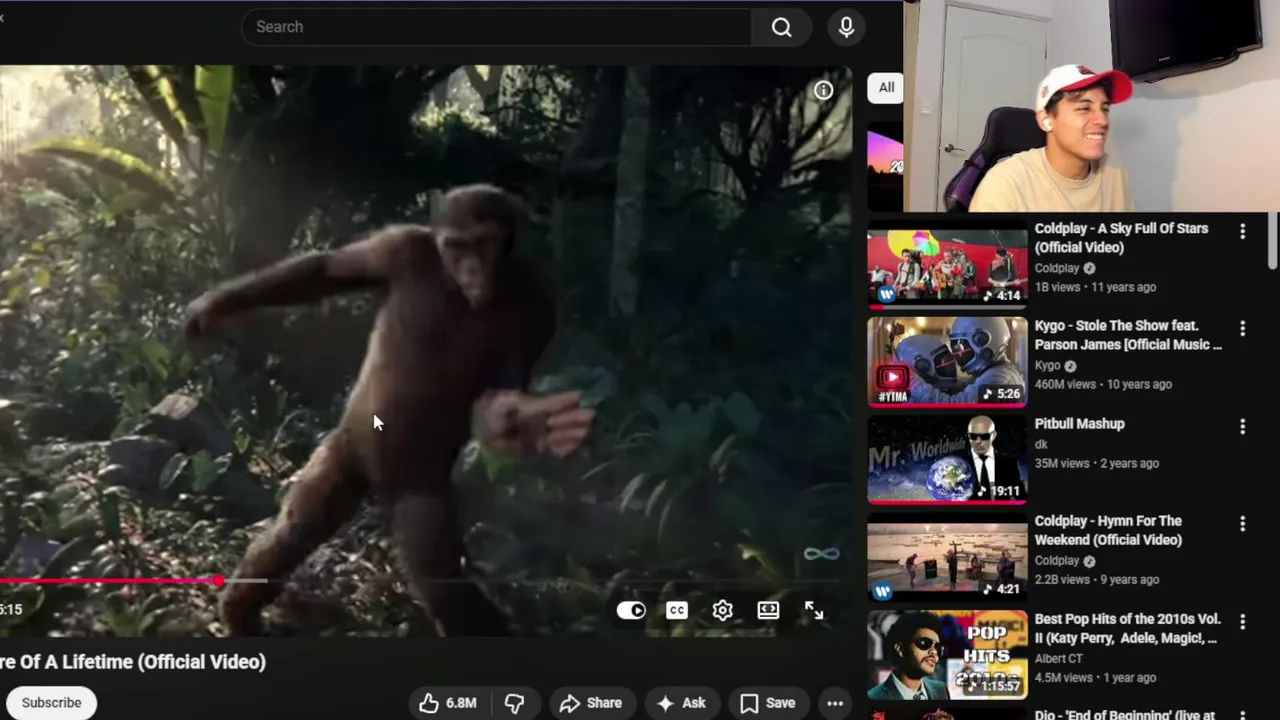
Task: Click the progress bar scrubber handle
Action: (x=219, y=581)
